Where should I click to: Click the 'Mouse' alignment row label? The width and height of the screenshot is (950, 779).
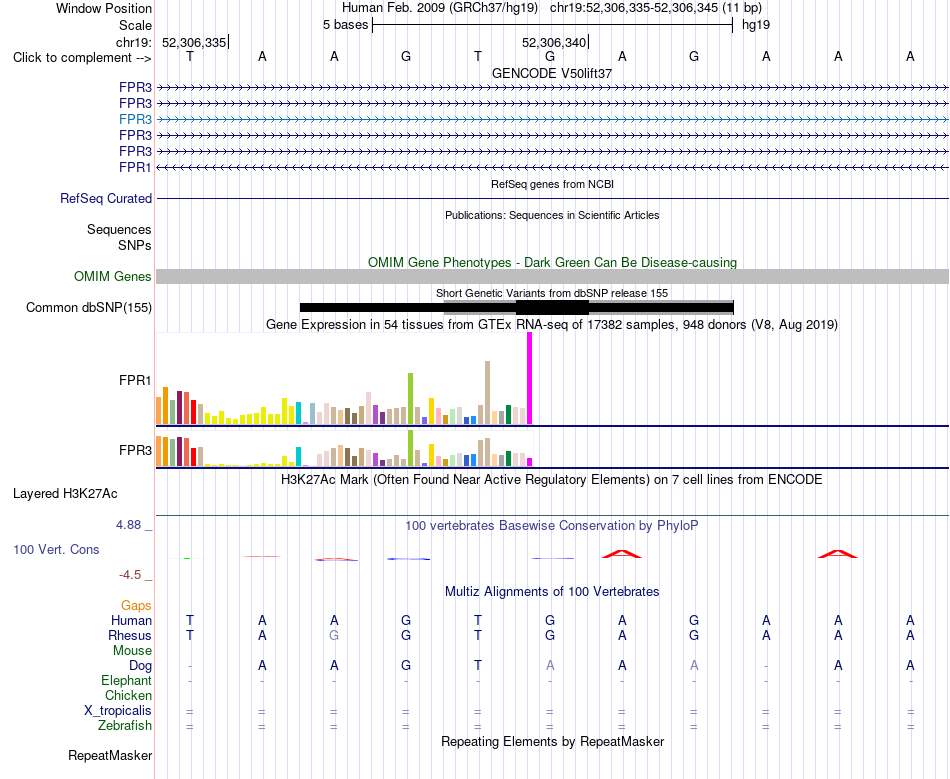pyautogui.click(x=133, y=651)
